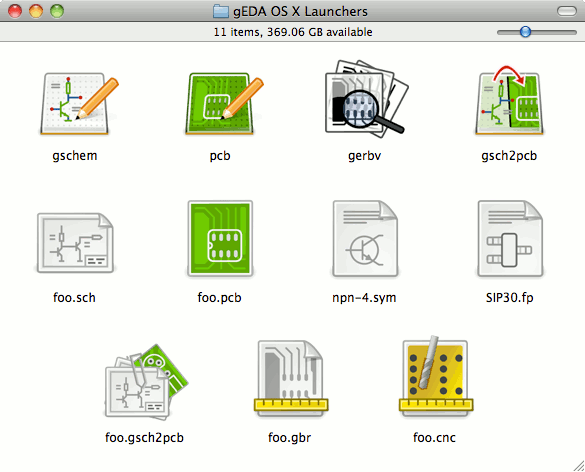Select the gschem application icon

(x=79, y=103)
